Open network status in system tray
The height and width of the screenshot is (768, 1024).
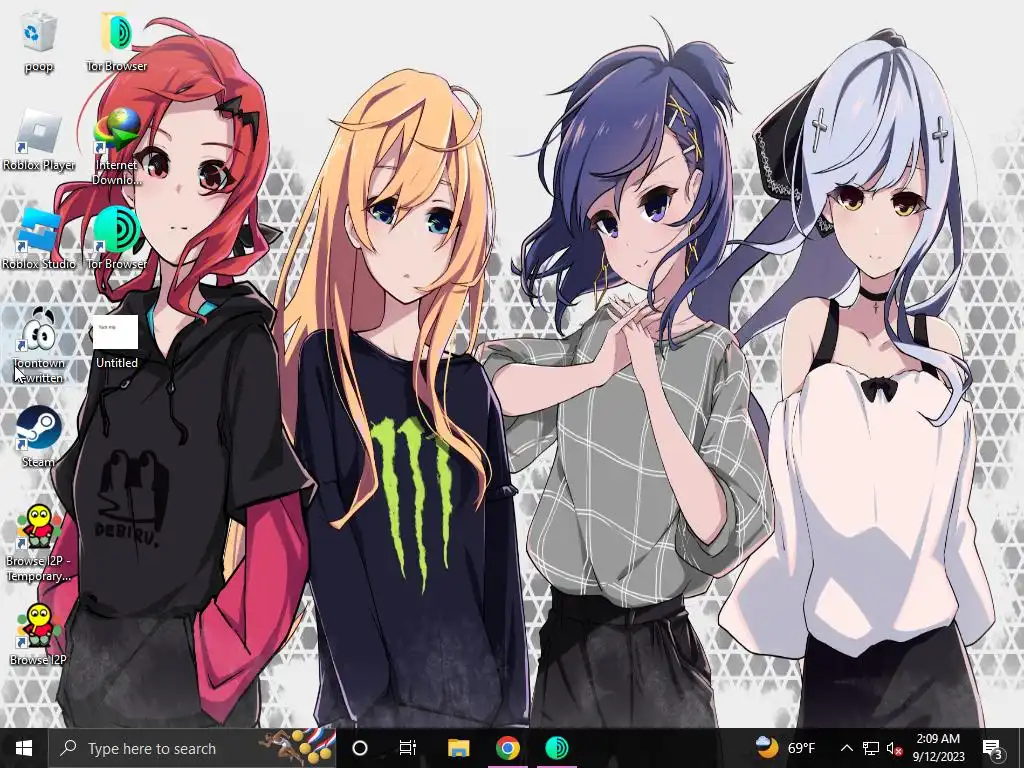pos(871,748)
